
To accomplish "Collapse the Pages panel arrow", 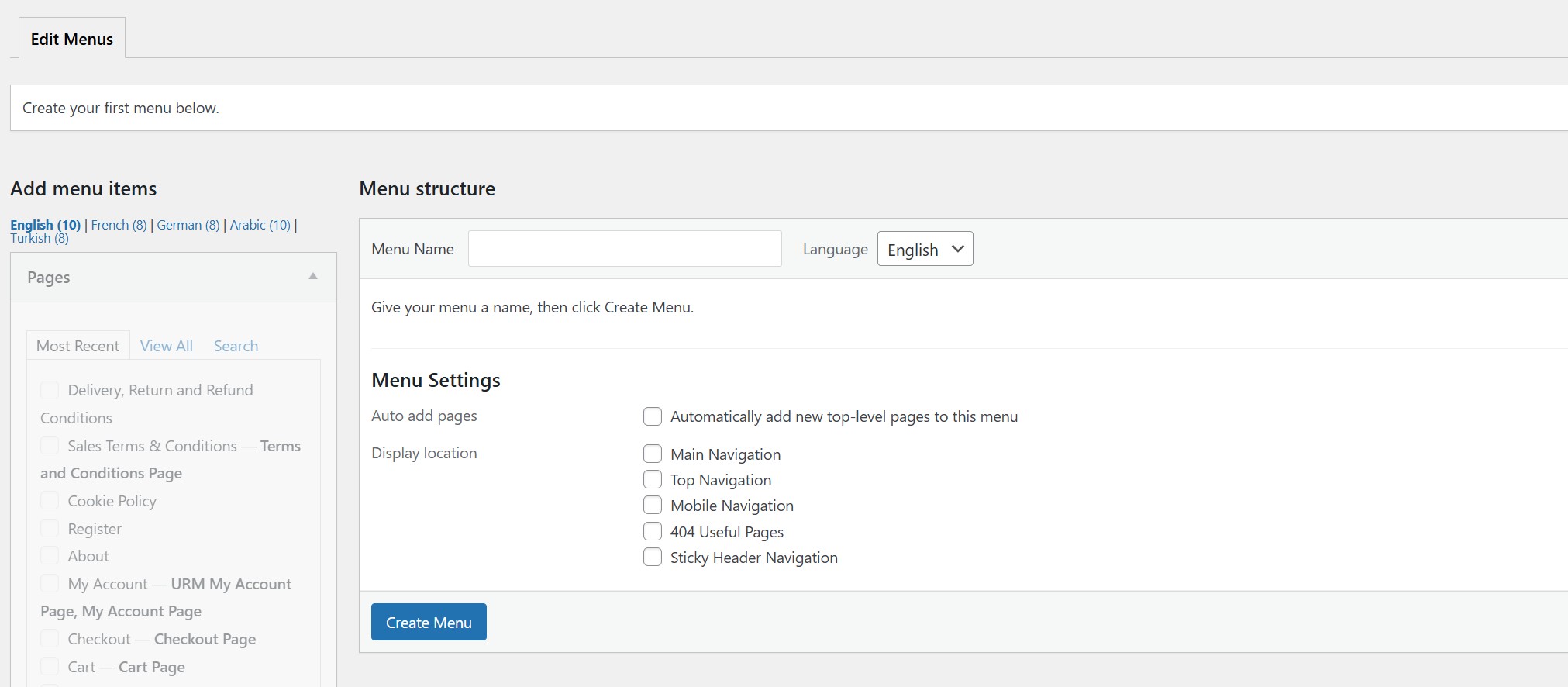I will tap(313, 277).
